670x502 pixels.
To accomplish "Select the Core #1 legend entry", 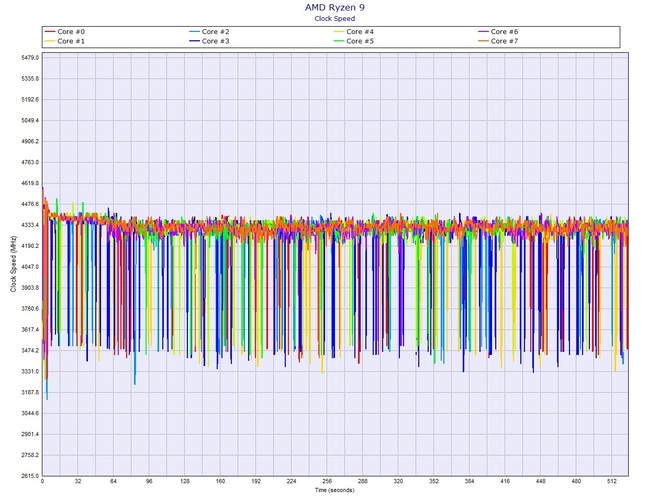I will coord(65,41).
